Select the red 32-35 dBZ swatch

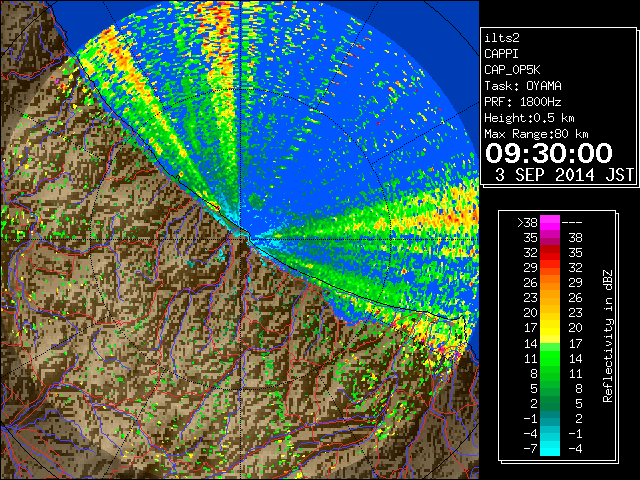pos(550,253)
